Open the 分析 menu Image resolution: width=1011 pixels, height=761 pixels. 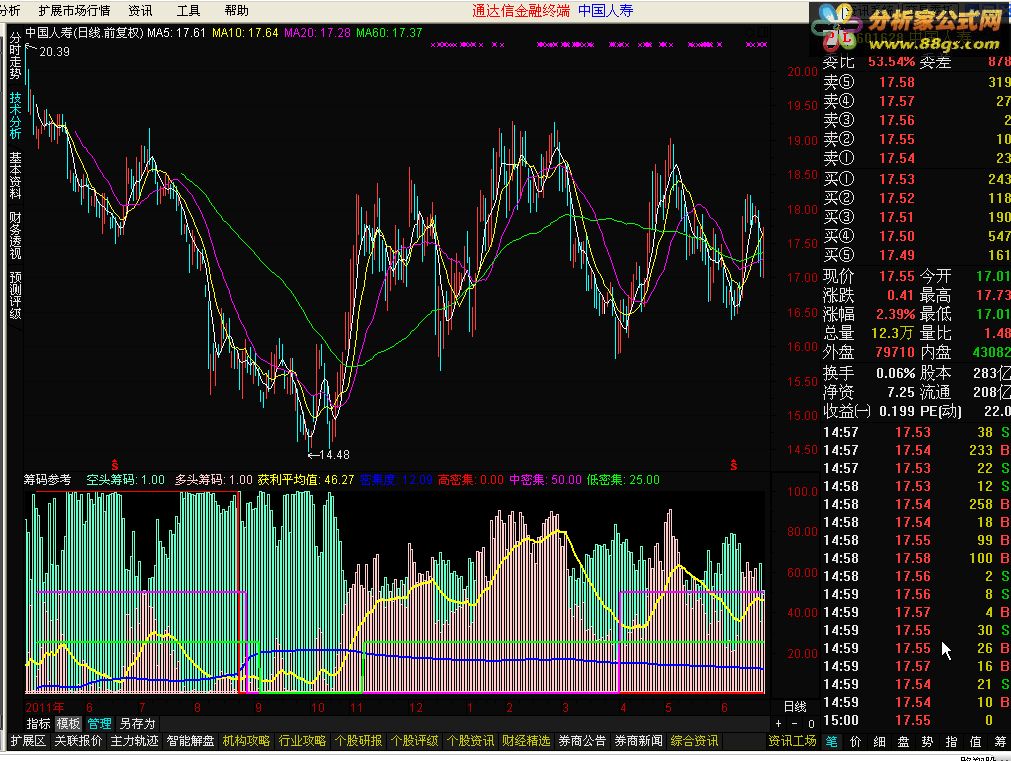[x=10, y=11]
